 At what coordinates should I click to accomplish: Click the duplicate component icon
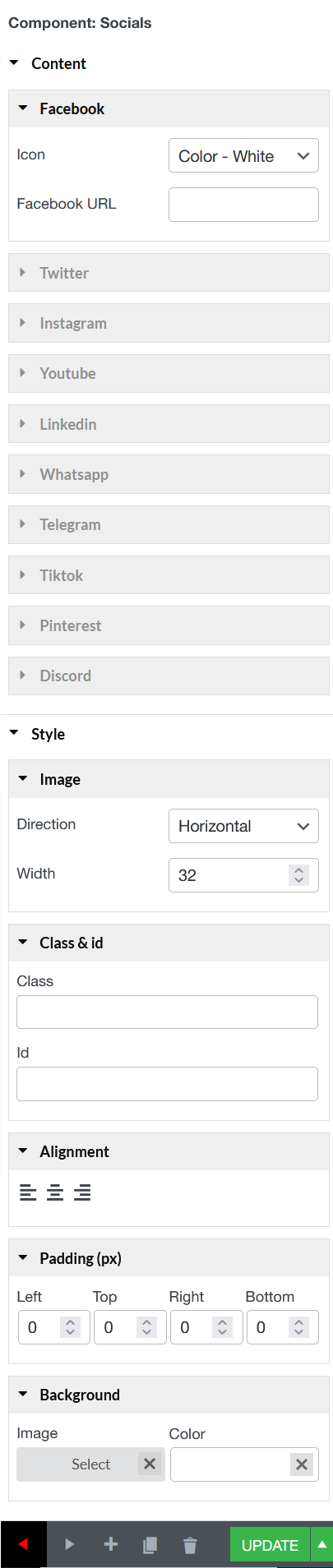[150, 1545]
